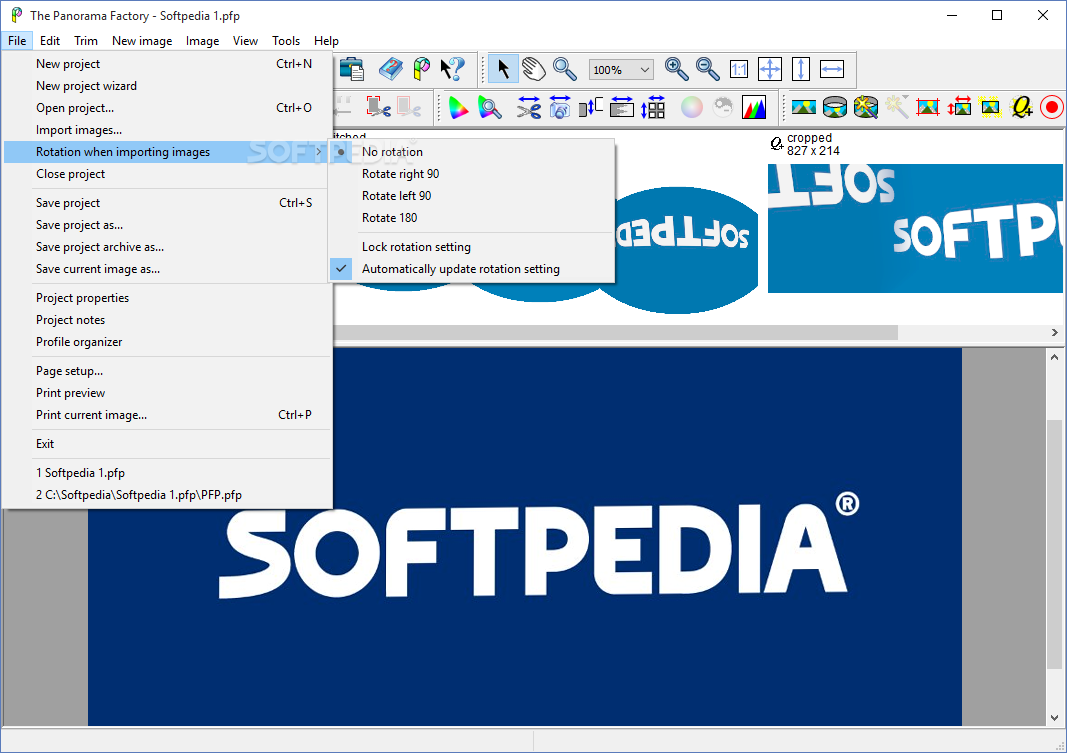Click the cylinder panorama with magic wand icon
1067x753 pixels.
click(866, 107)
